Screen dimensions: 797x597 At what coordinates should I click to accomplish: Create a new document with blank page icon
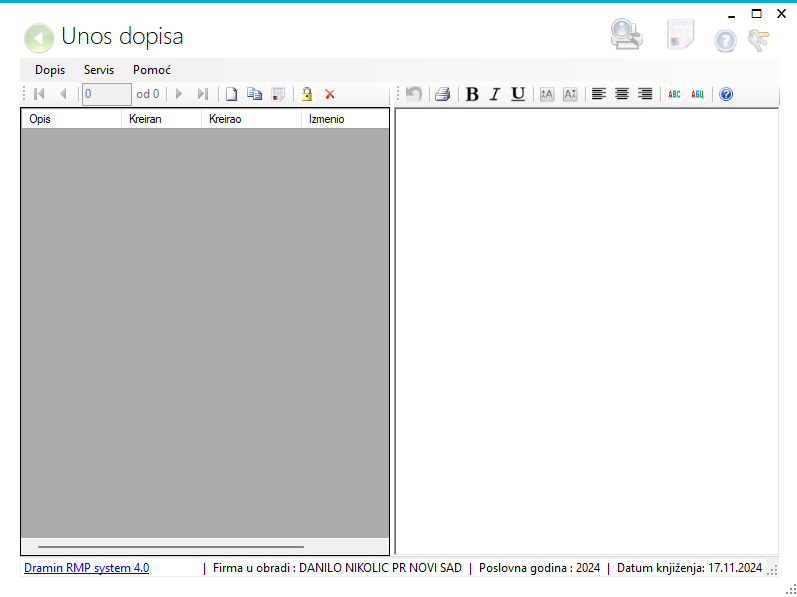pyautogui.click(x=231, y=94)
